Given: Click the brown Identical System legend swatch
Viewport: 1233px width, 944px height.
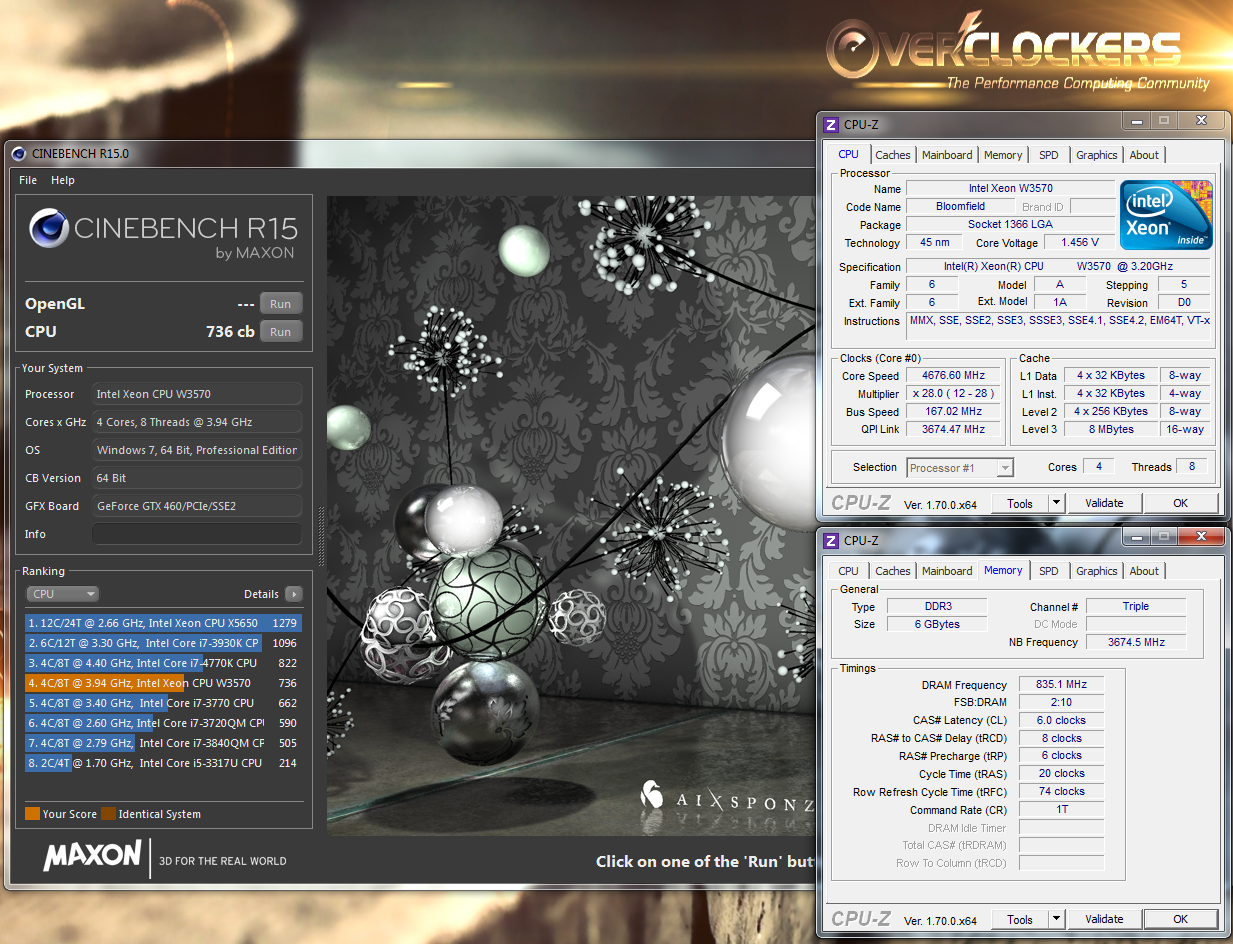Looking at the screenshot, I should click(108, 814).
